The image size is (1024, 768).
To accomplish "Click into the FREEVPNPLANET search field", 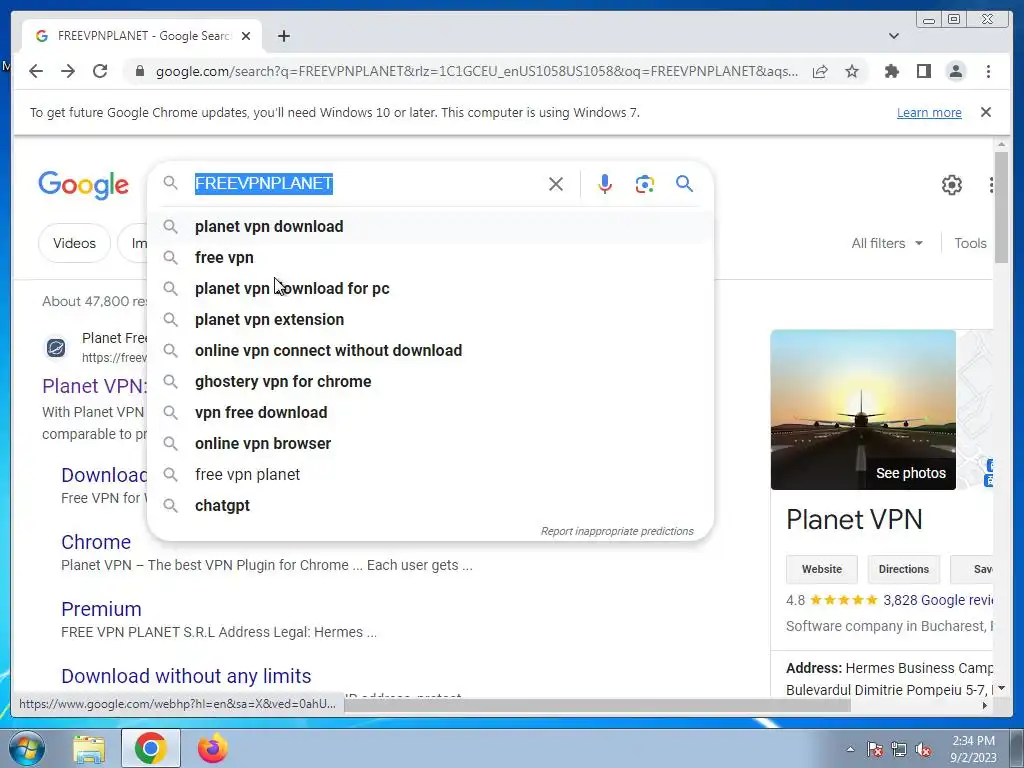I will (x=366, y=184).
